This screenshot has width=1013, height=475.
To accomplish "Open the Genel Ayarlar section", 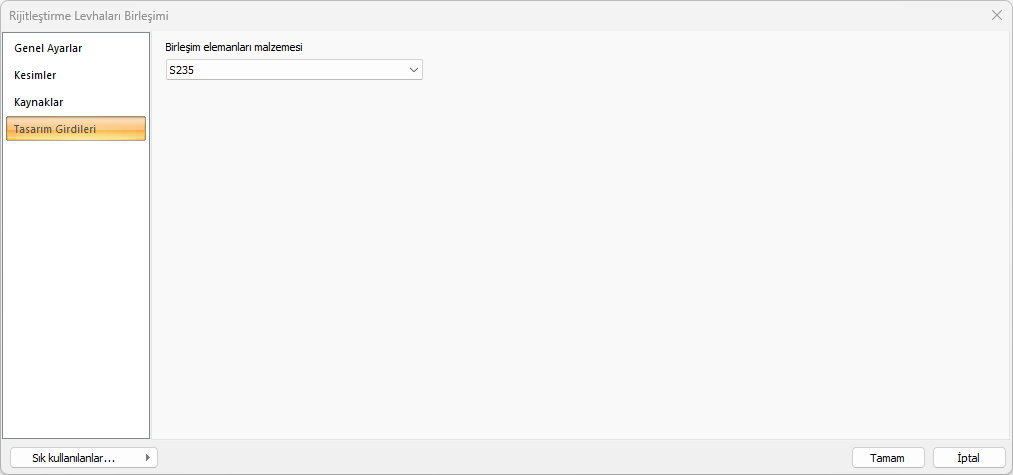I will [48, 48].
